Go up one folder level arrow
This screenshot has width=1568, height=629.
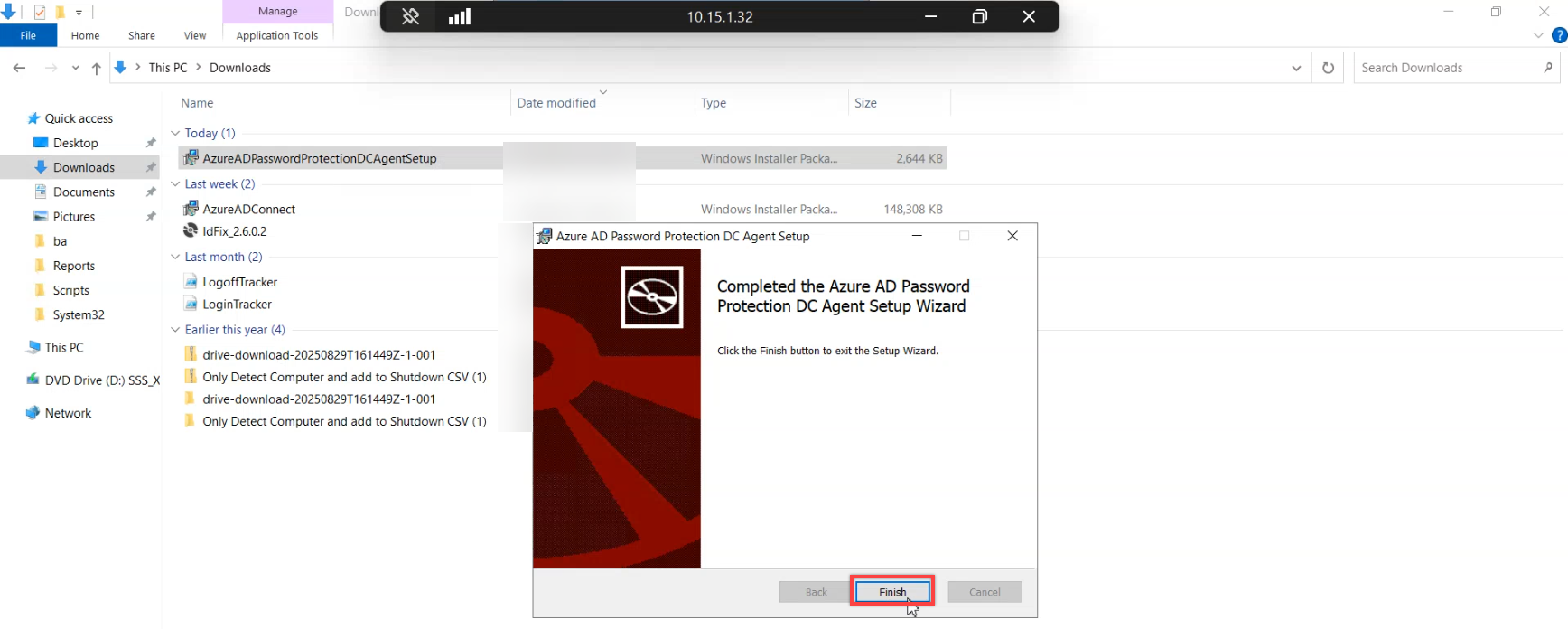[x=96, y=68]
